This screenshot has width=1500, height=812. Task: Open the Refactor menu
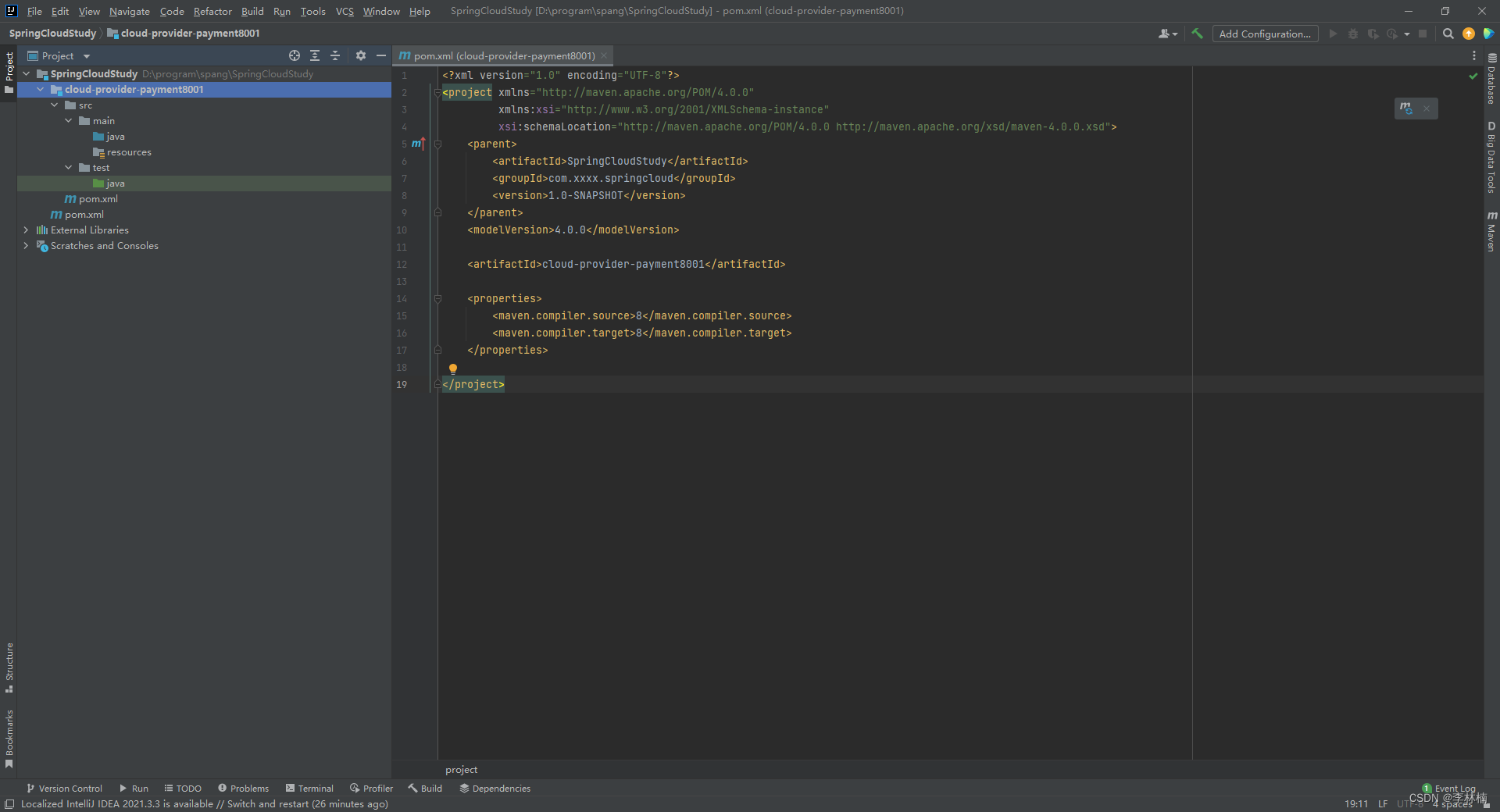pyautogui.click(x=212, y=11)
